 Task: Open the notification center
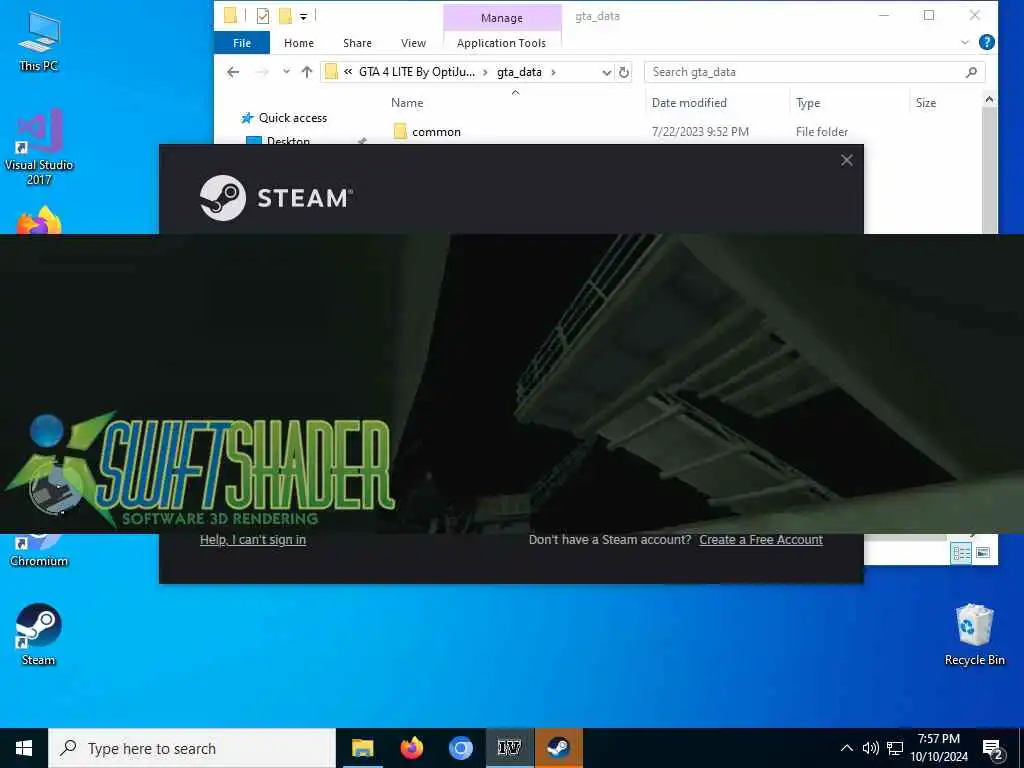click(x=993, y=749)
